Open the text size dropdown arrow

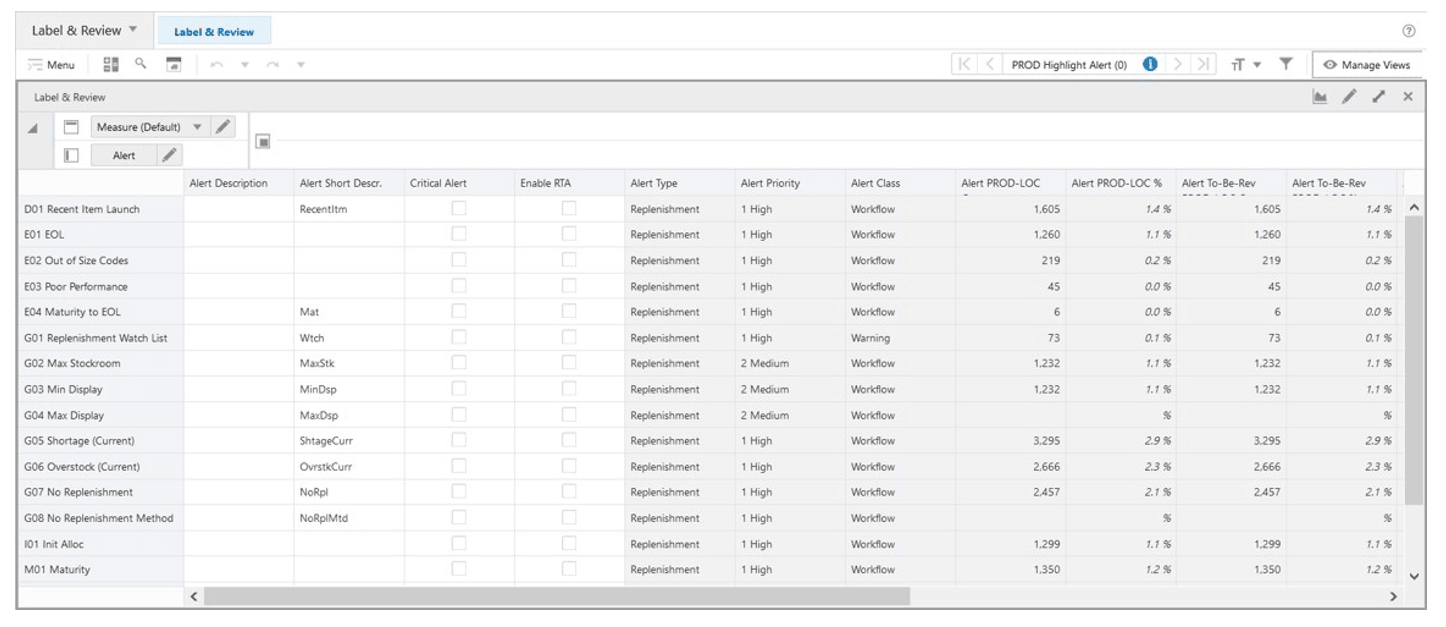pyautogui.click(x=1257, y=65)
